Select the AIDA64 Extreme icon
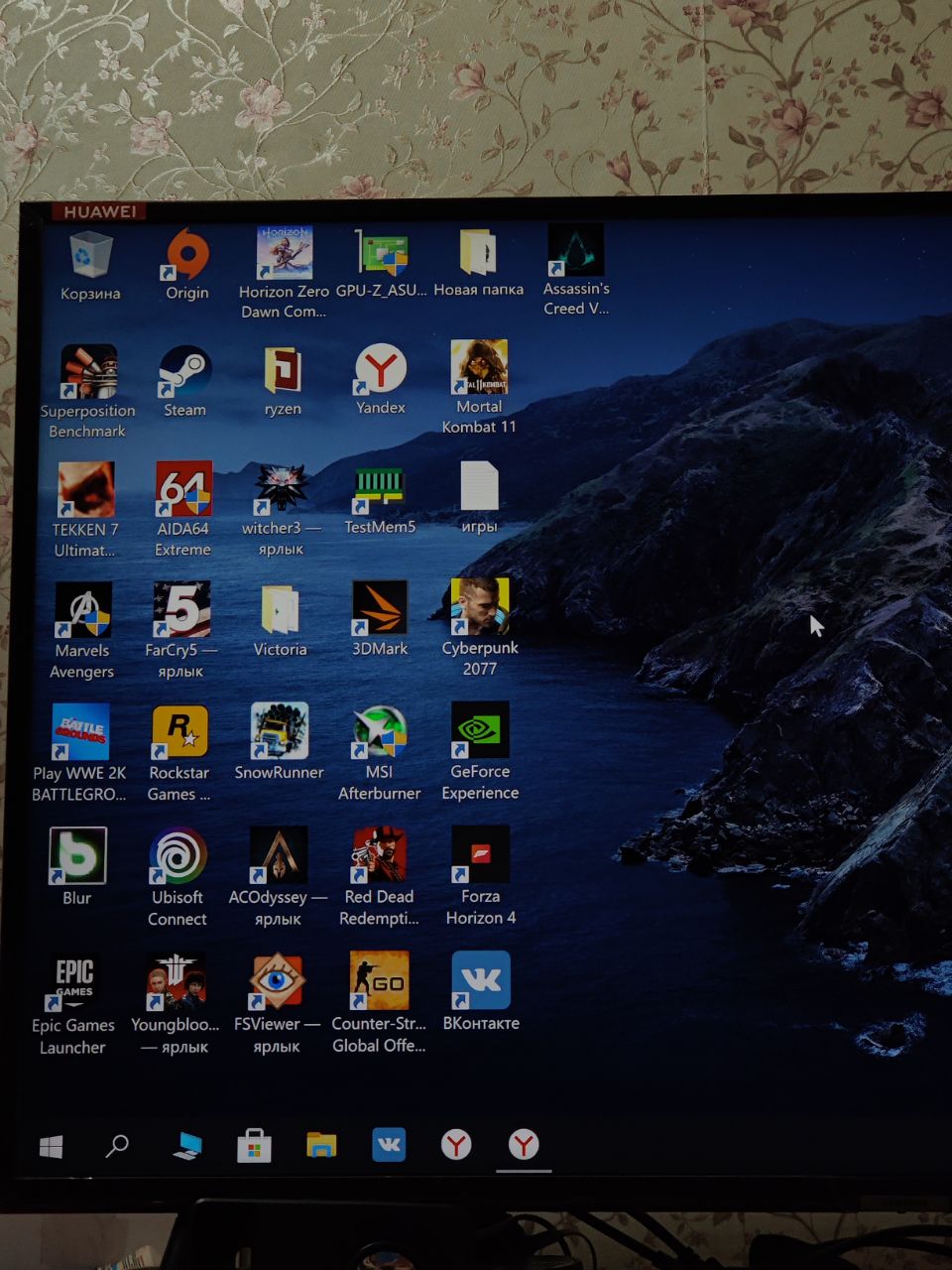The width and height of the screenshot is (952, 1270). click(183, 489)
